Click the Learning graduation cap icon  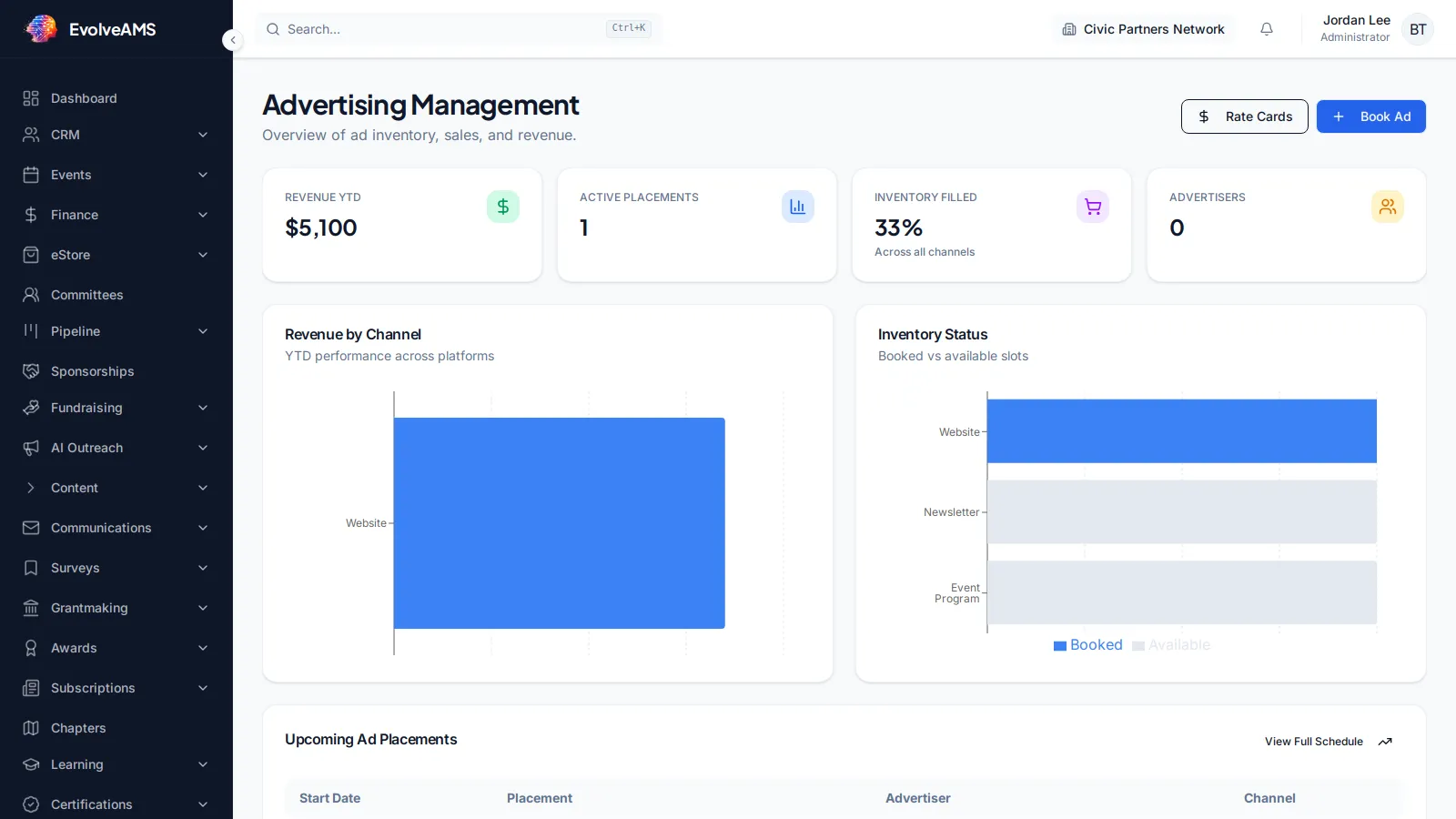tap(31, 764)
